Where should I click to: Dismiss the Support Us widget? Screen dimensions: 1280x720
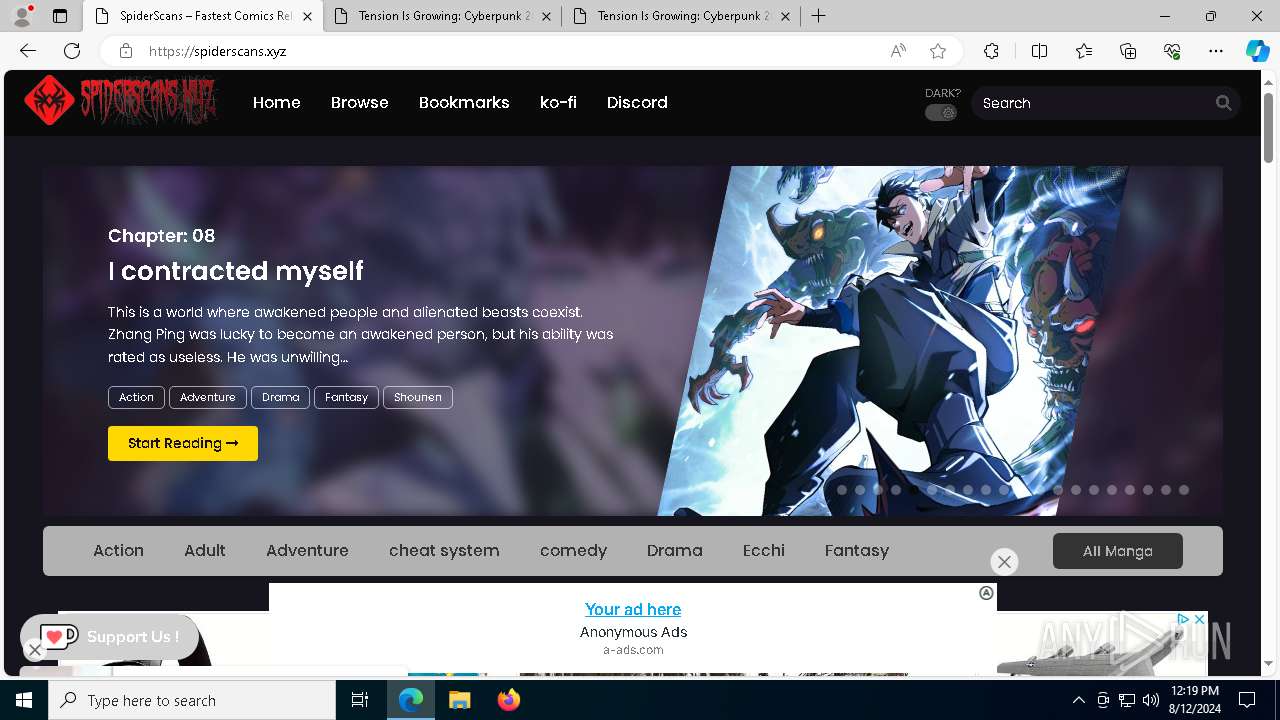[34, 650]
